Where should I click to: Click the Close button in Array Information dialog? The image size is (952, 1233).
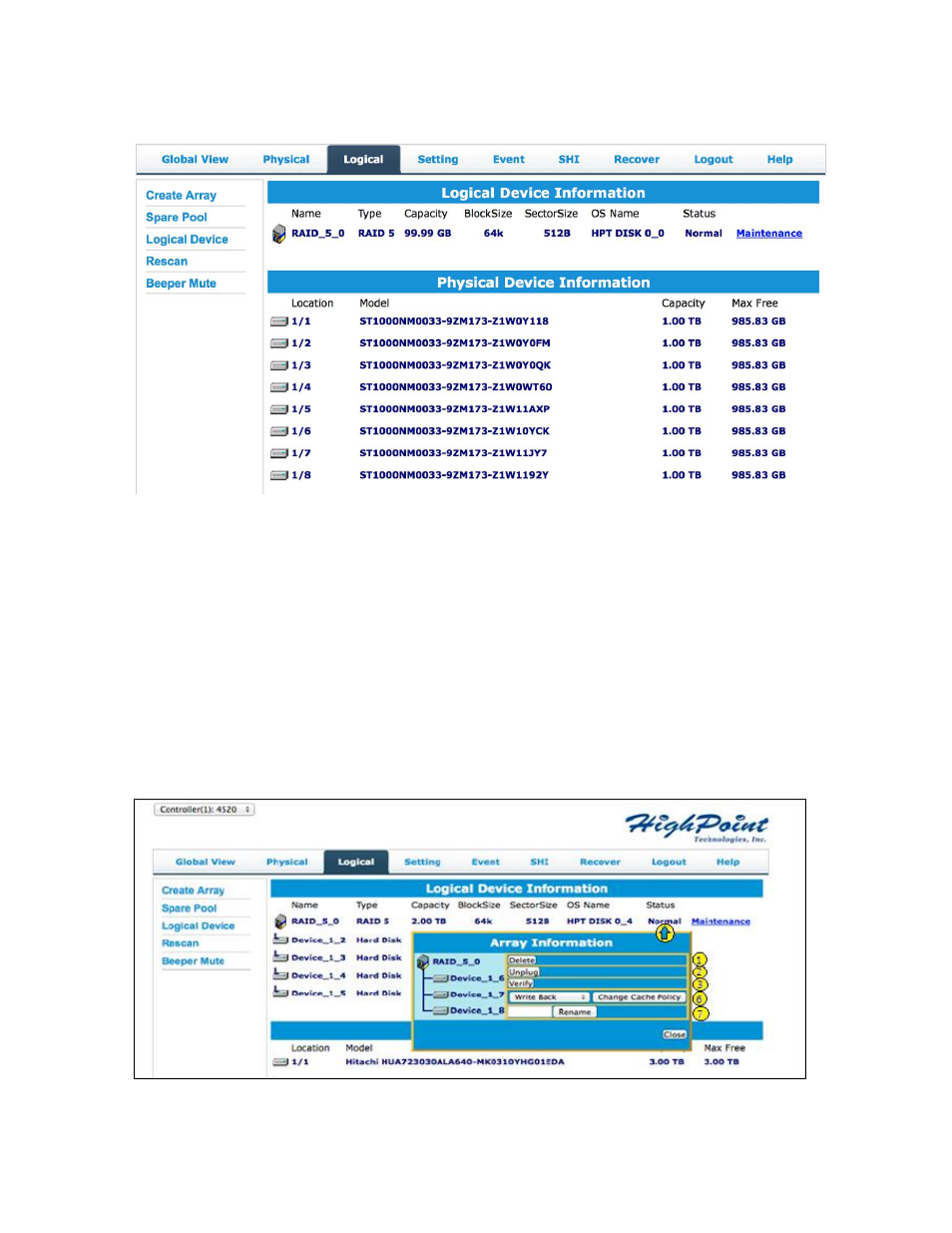(675, 1034)
